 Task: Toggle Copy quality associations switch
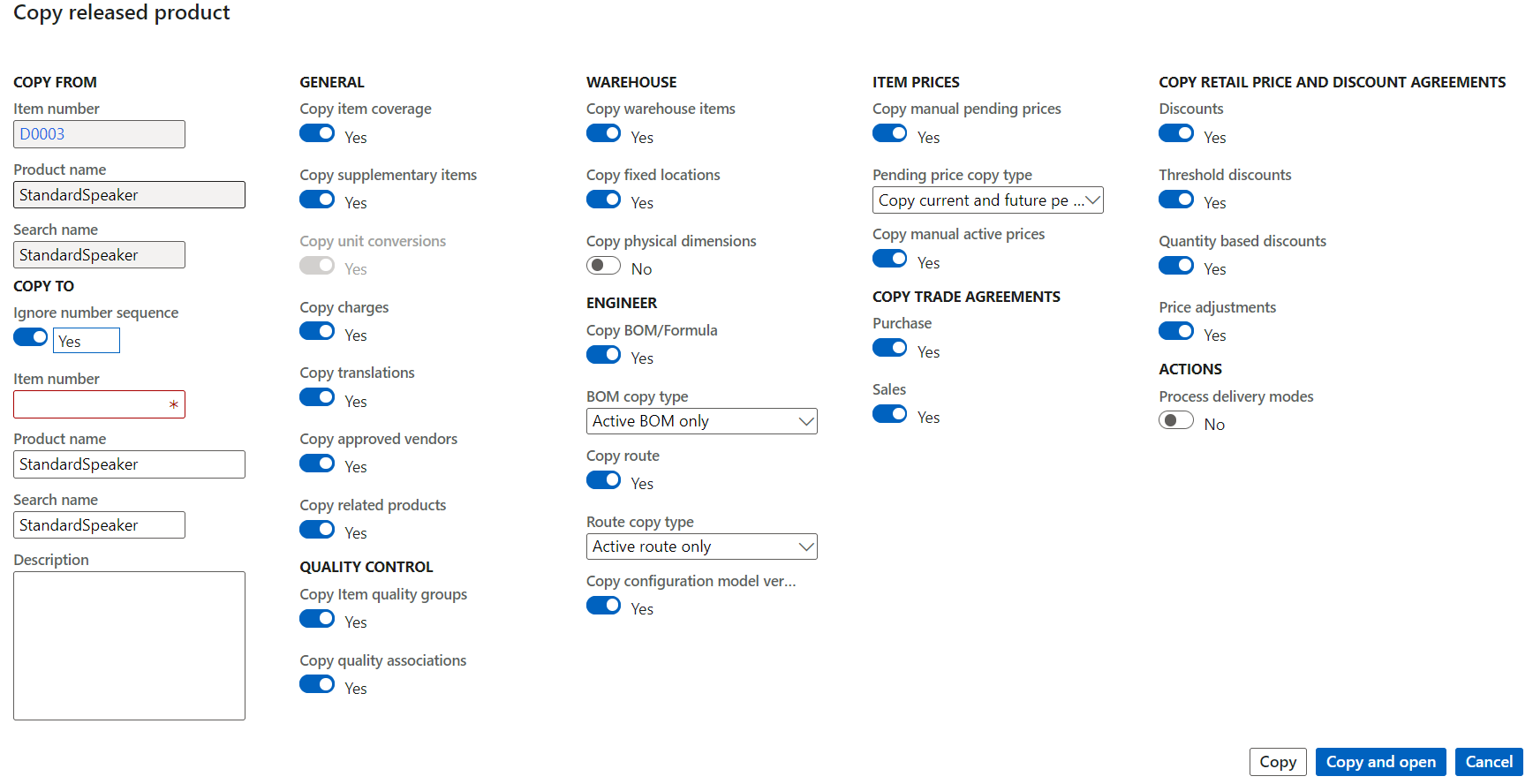[x=317, y=685]
